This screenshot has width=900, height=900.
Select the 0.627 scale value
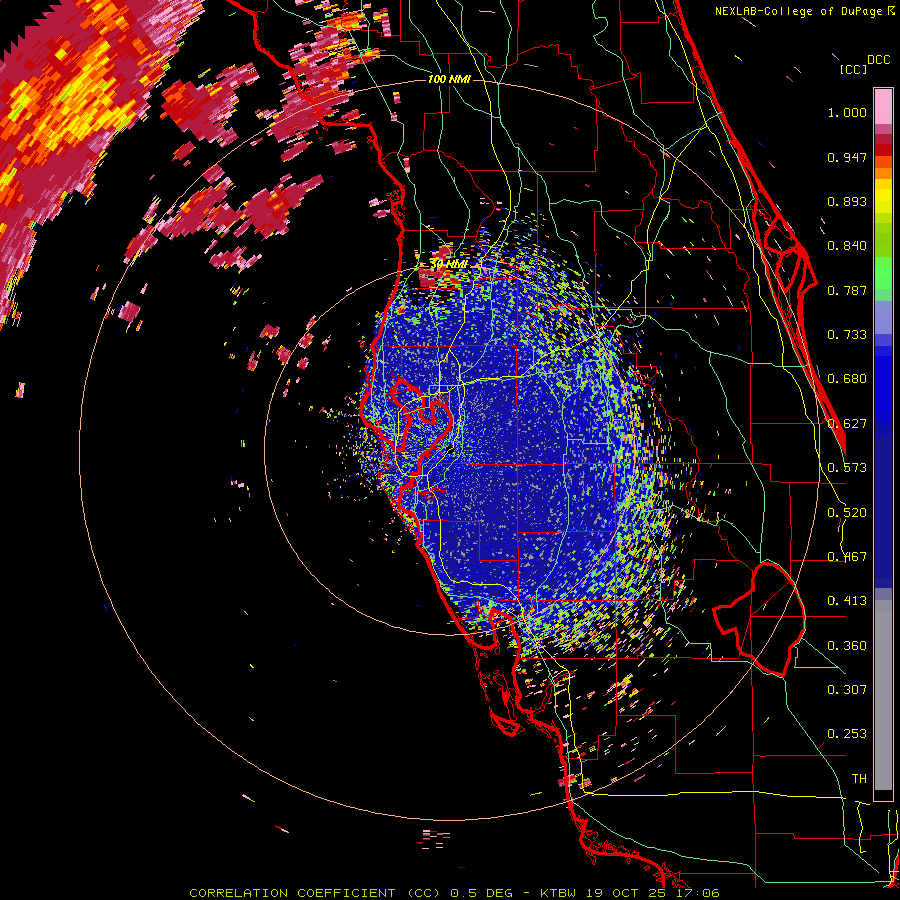[x=847, y=424]
